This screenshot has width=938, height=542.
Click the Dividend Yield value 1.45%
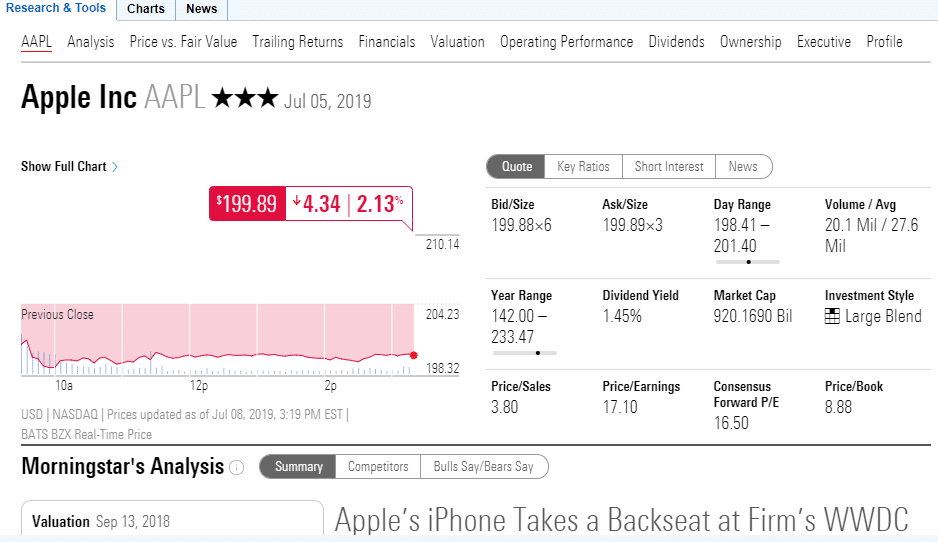pos(622,316)
